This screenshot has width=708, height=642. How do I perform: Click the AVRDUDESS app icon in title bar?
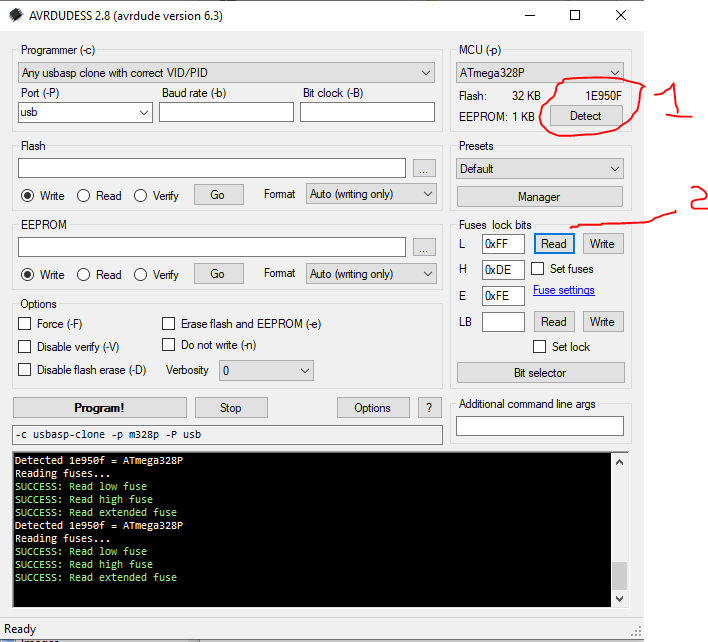pyautogui.click(x=13, y=16)
